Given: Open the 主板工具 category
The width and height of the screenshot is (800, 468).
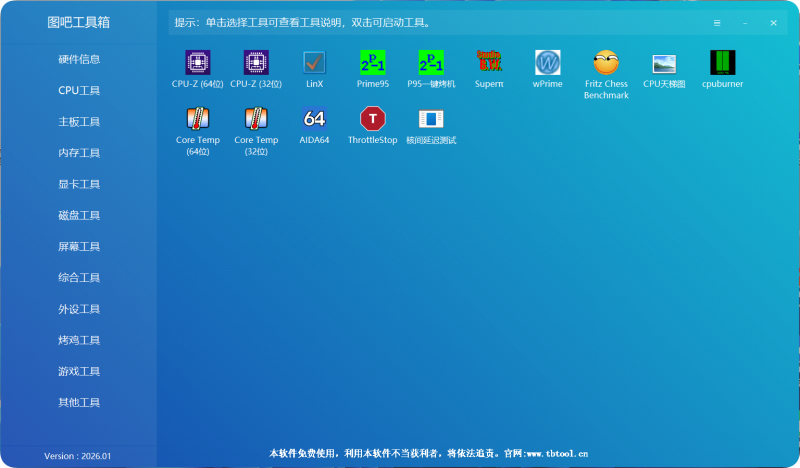Looking at the screenshot, I should coord(79,121).
